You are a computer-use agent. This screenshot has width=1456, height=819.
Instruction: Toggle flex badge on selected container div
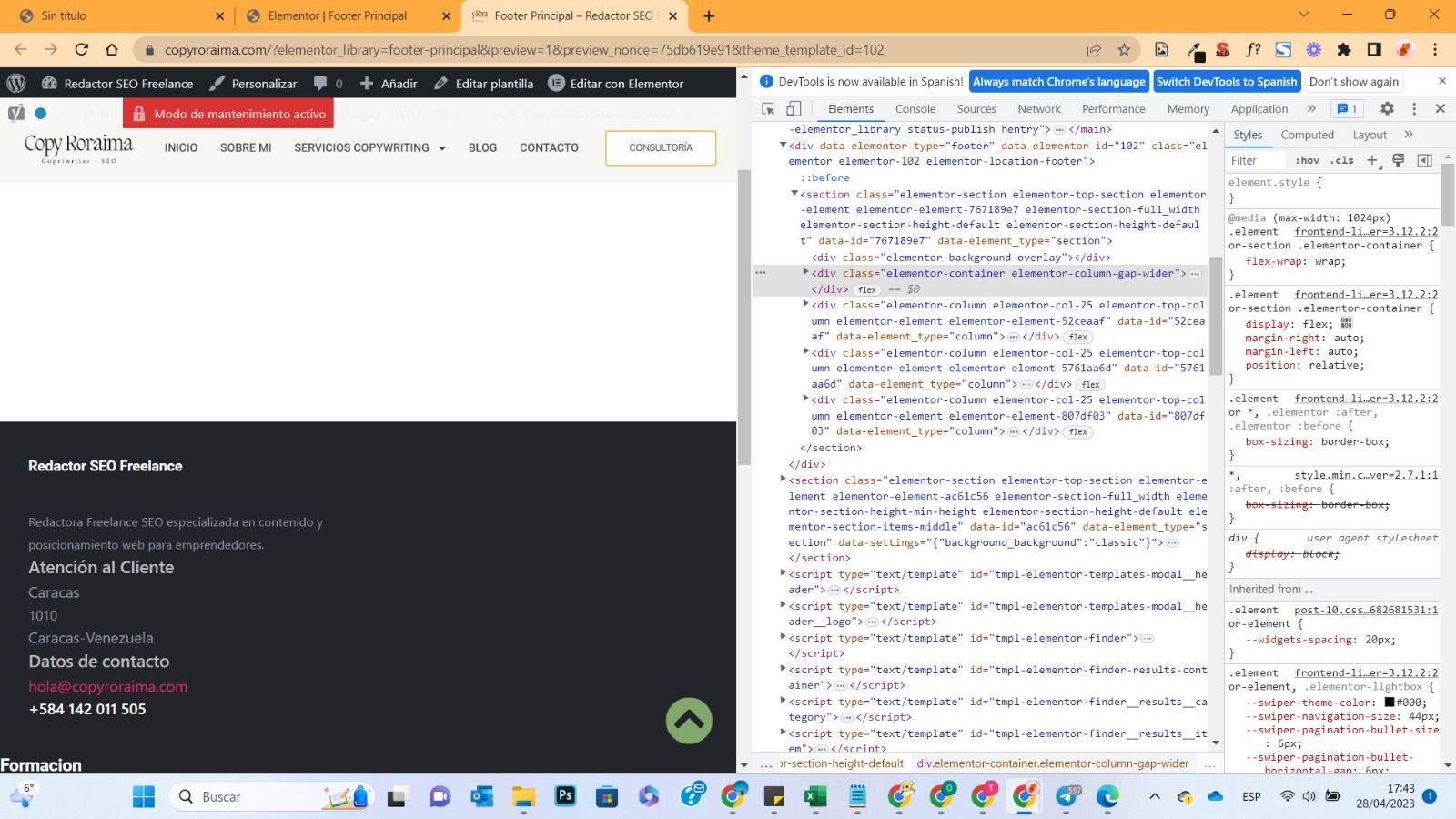click(867, 289)
